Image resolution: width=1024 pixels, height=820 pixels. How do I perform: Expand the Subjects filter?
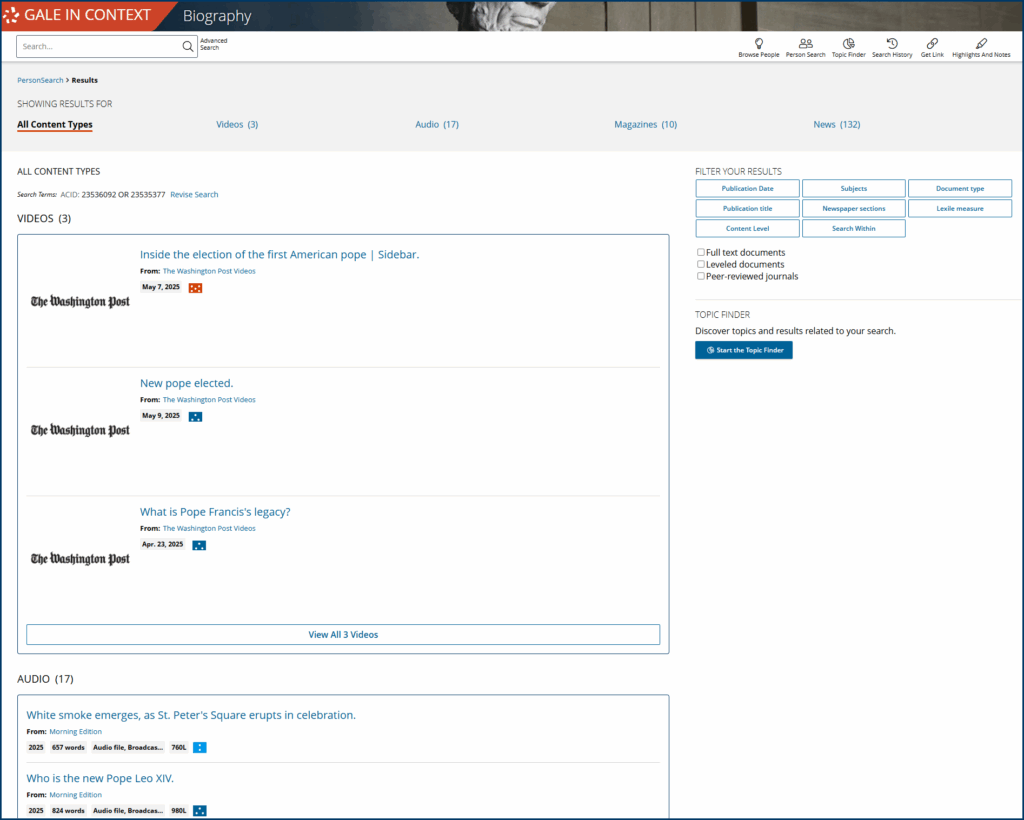coord(854,189)
